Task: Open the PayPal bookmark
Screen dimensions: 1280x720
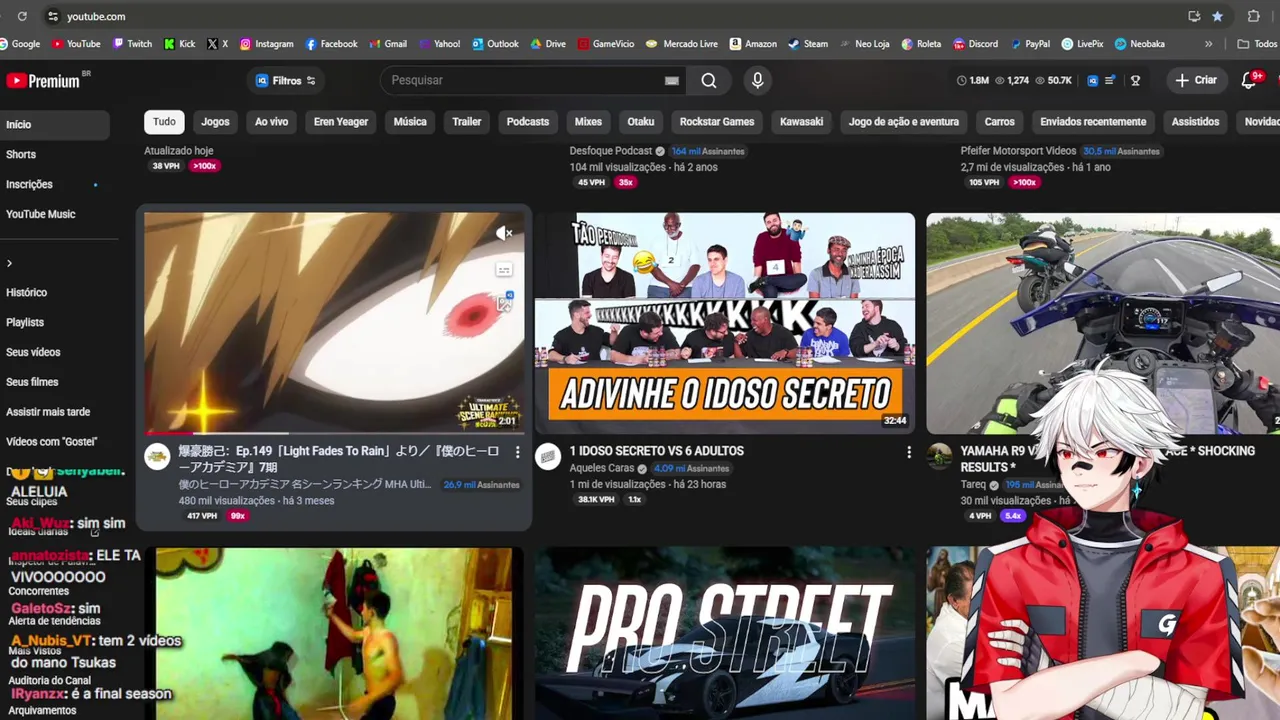Action: click(x=1030, y=44)
